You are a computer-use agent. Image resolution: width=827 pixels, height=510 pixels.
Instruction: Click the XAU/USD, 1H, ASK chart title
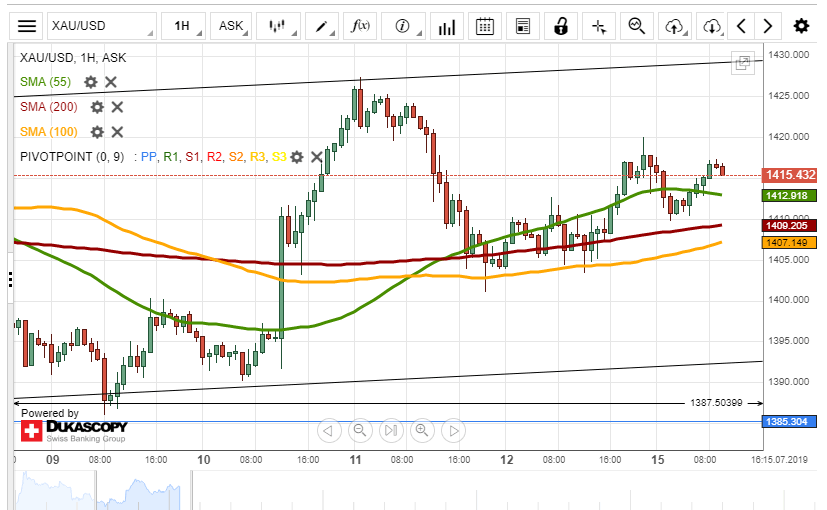pos(73,57)
